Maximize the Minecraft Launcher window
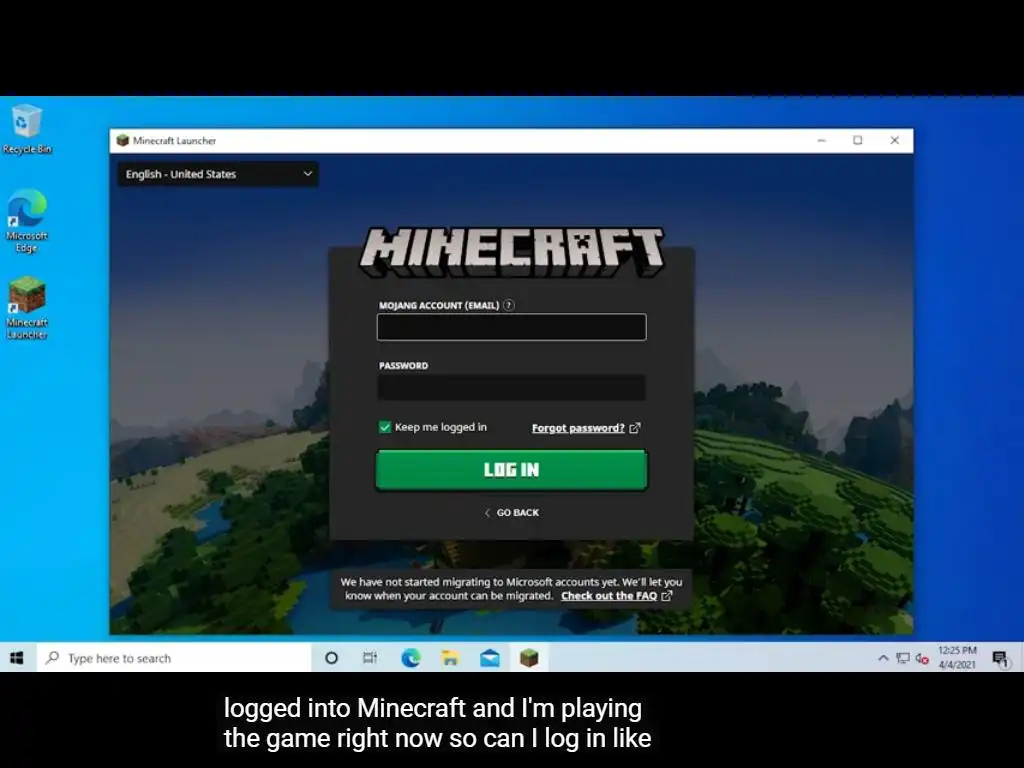The image size is (1024, 768). (857, 140)
